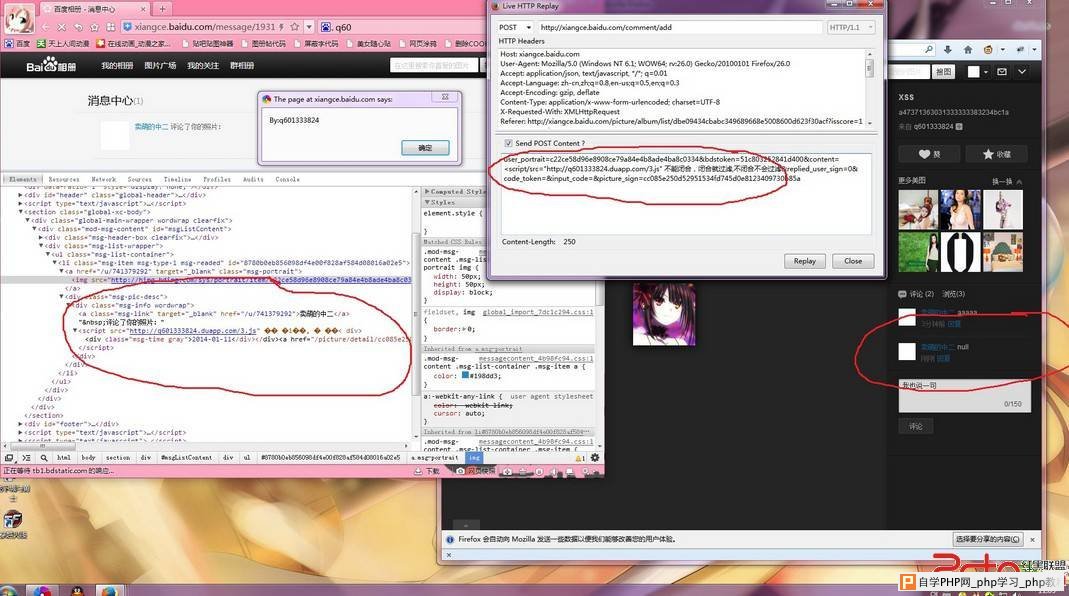Open the 百度 bookmark

[x=18, y=43]
